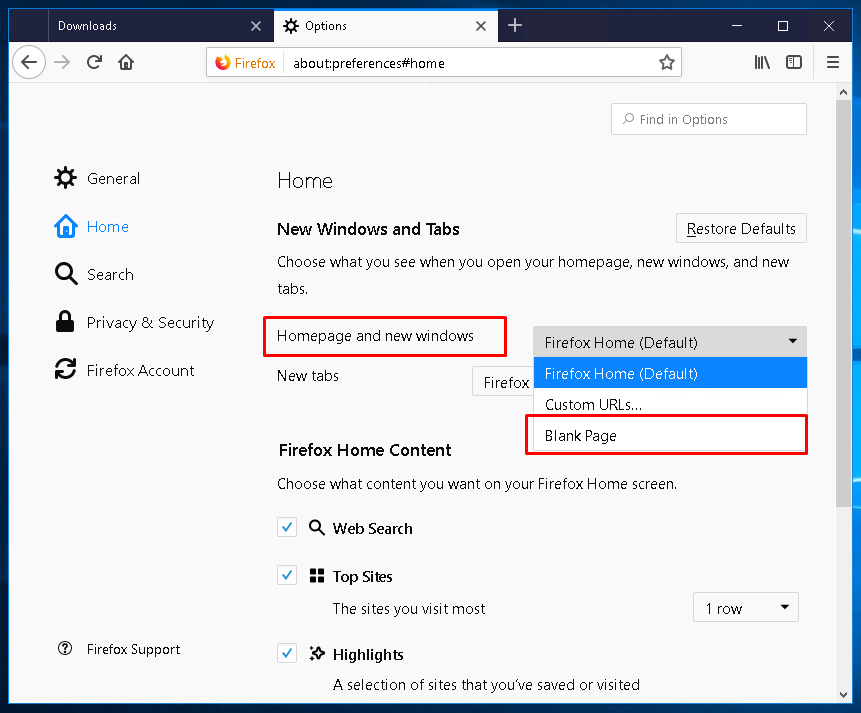Click the forward navigation arrow

pyautogui.click(x=62, y=62)
